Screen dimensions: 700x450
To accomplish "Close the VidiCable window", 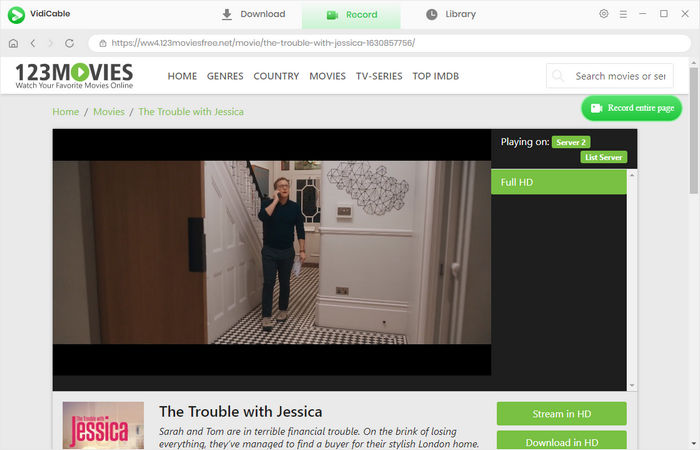I will coord(685,14).
